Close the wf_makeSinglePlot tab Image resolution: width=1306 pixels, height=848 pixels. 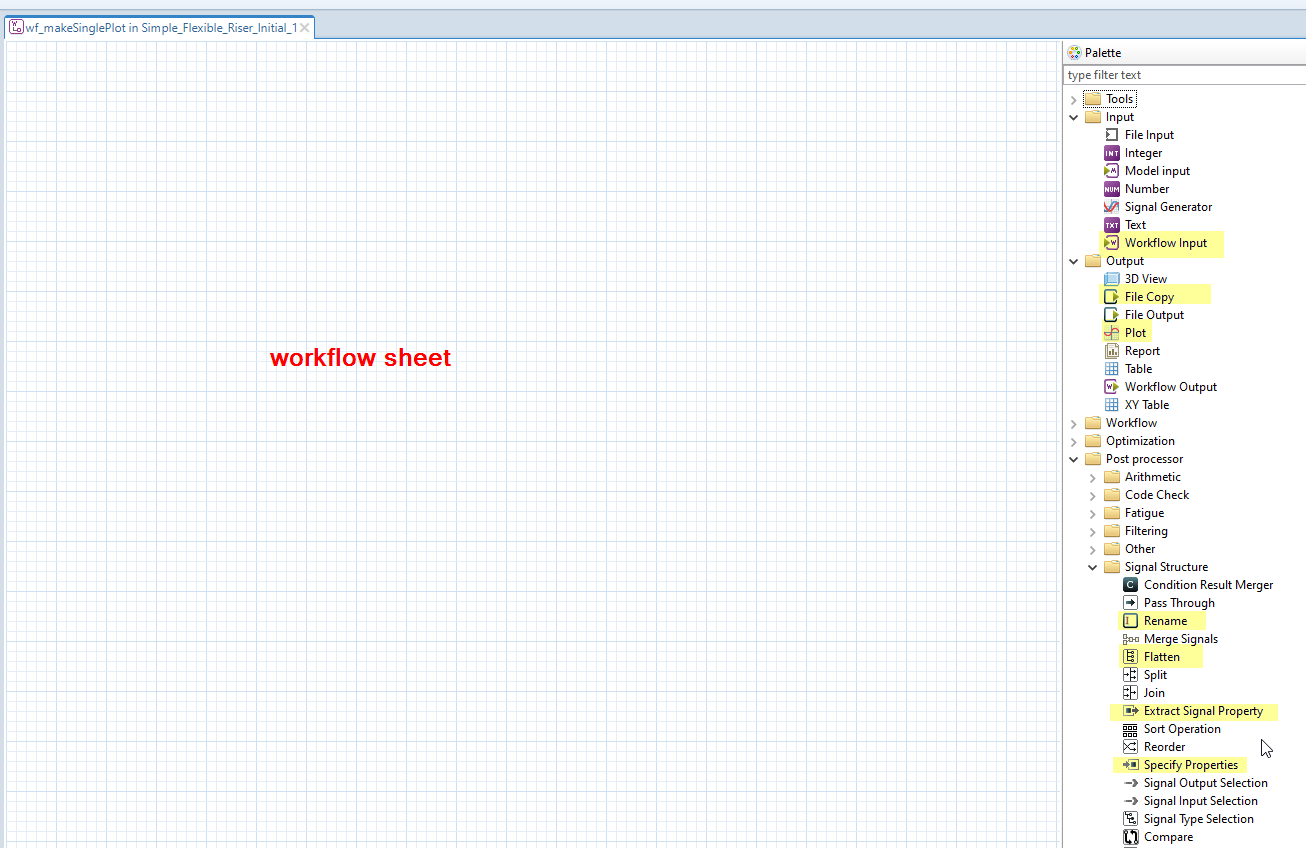(x=305, y=28)
